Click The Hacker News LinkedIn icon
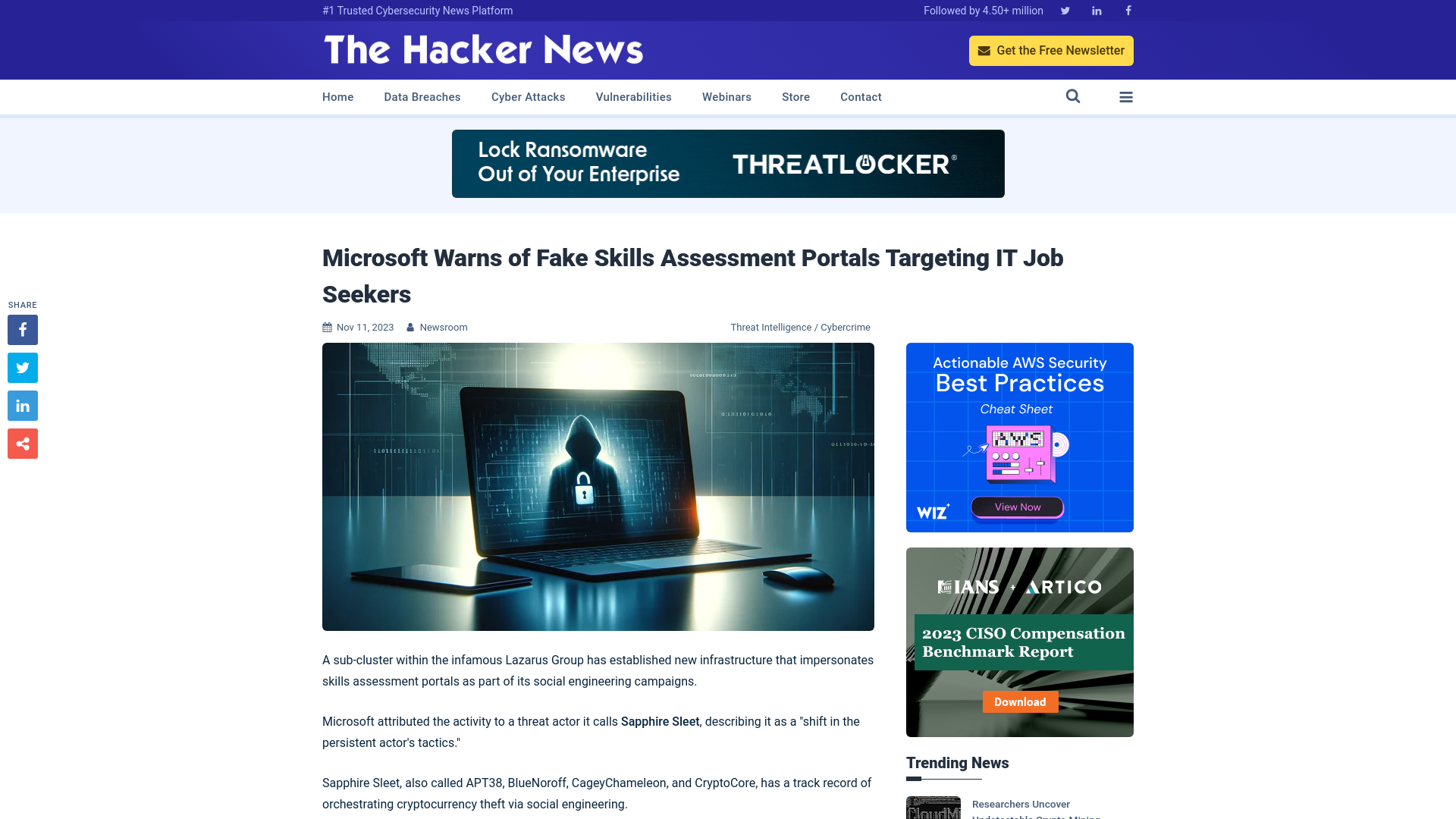1456x819 pixels. [1096, 10]
